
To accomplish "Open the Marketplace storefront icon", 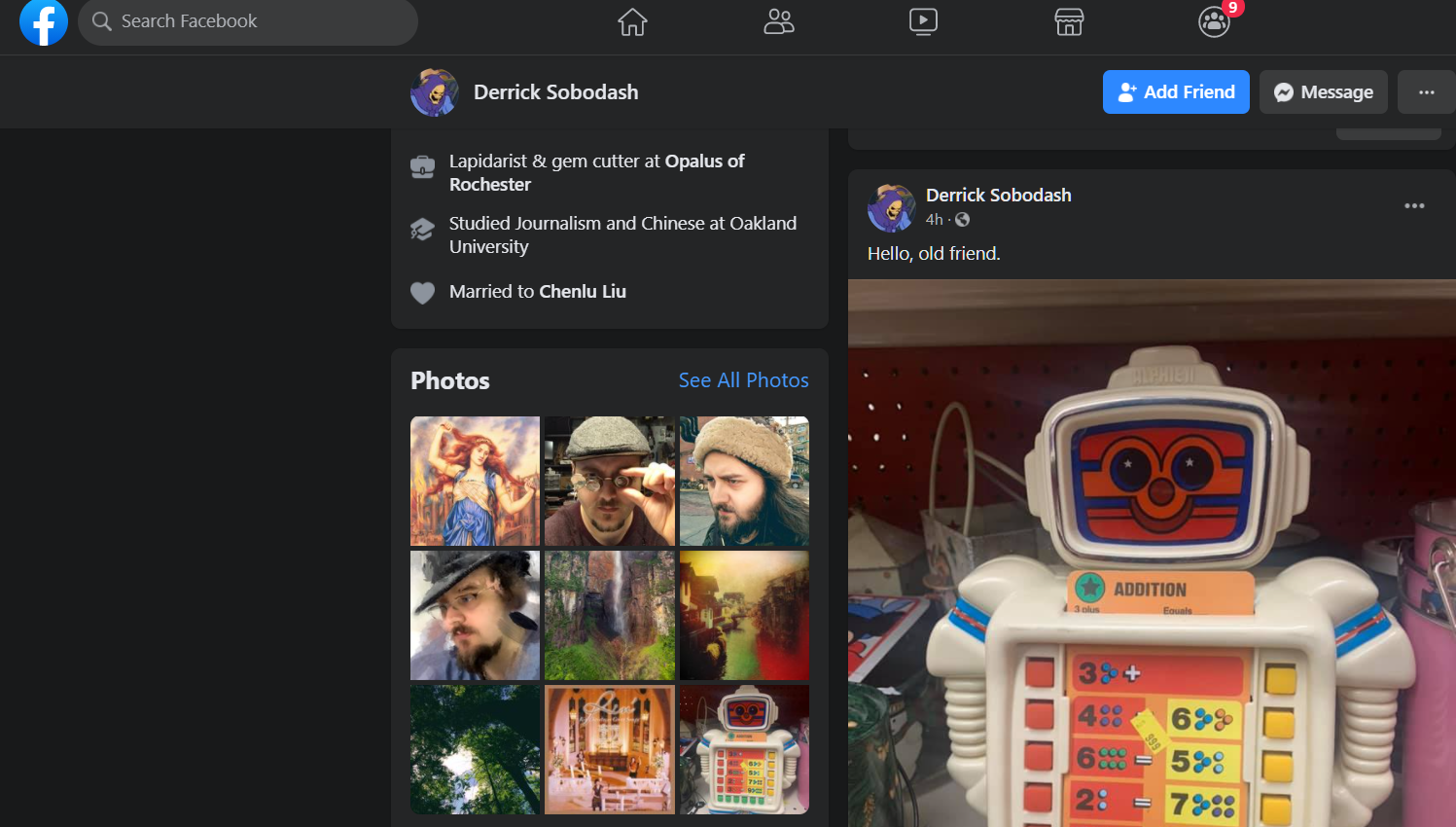I will tap(1069, 21).
